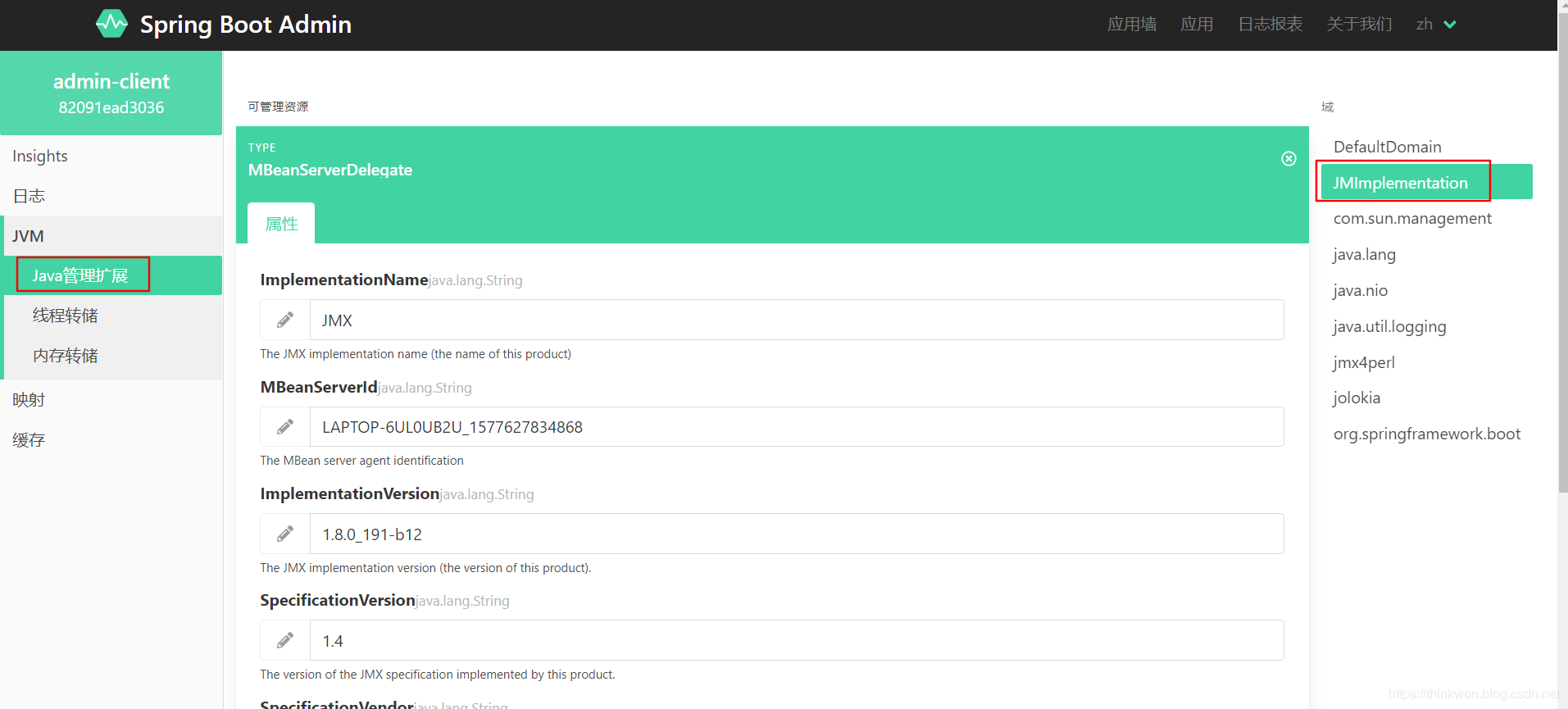Select Insights in the sidebar

tap(40, 156)
